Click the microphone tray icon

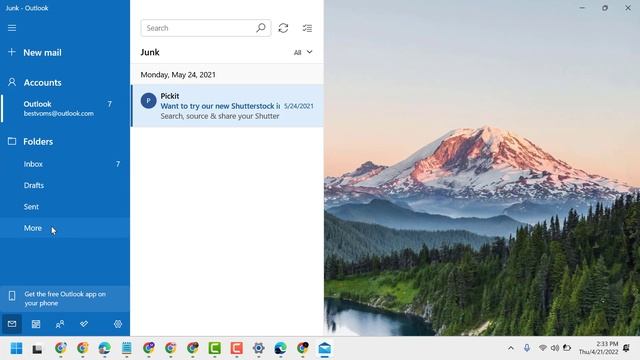[527, 348]
